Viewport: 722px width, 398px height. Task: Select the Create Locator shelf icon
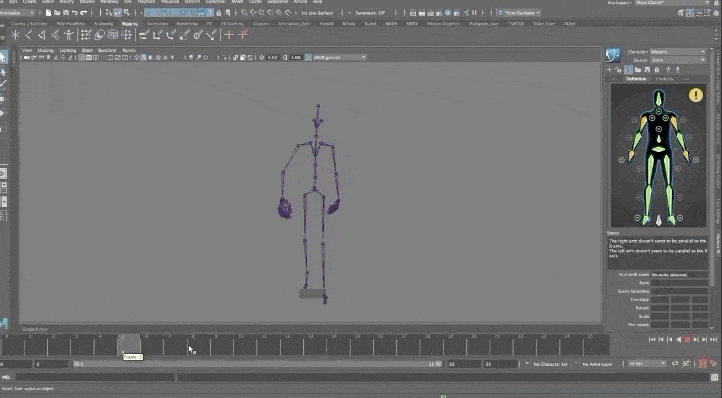(16, 35)
